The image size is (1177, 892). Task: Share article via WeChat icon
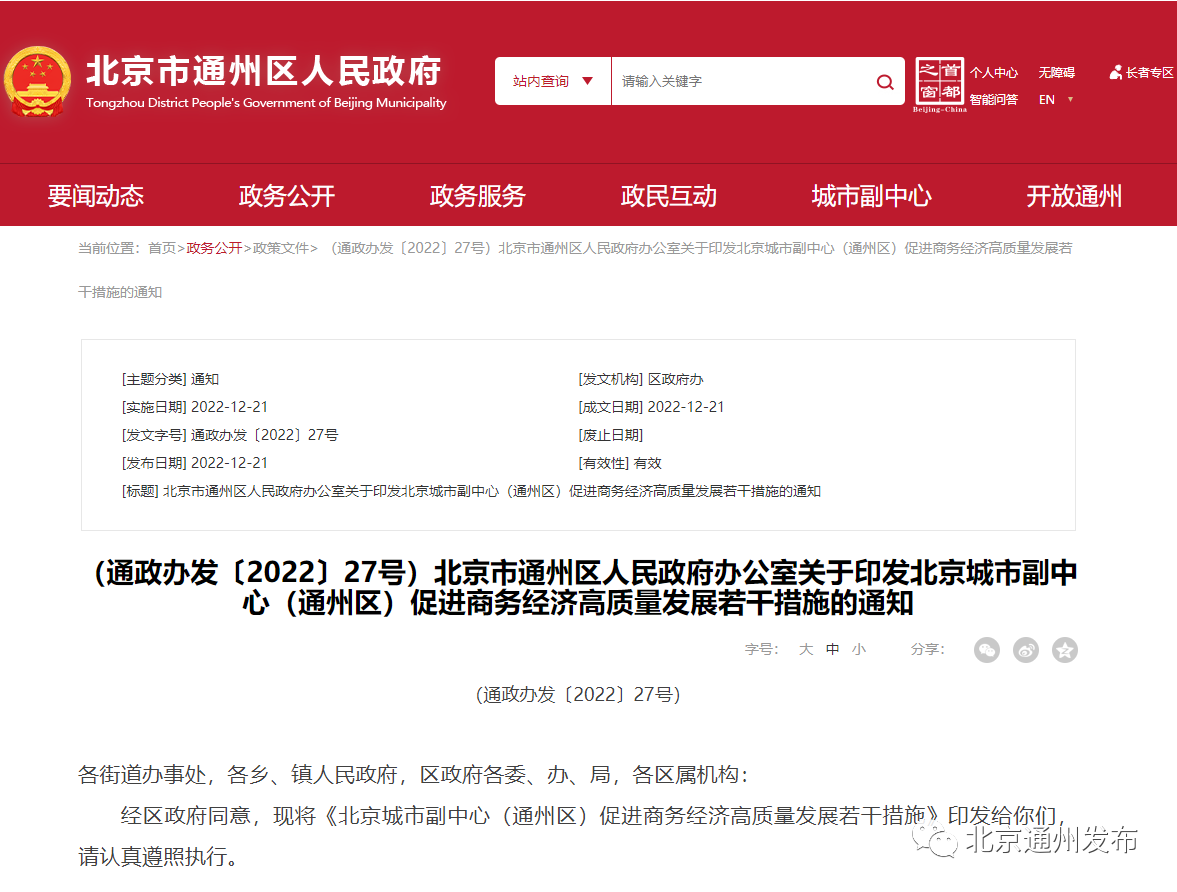tap(986, 649)
